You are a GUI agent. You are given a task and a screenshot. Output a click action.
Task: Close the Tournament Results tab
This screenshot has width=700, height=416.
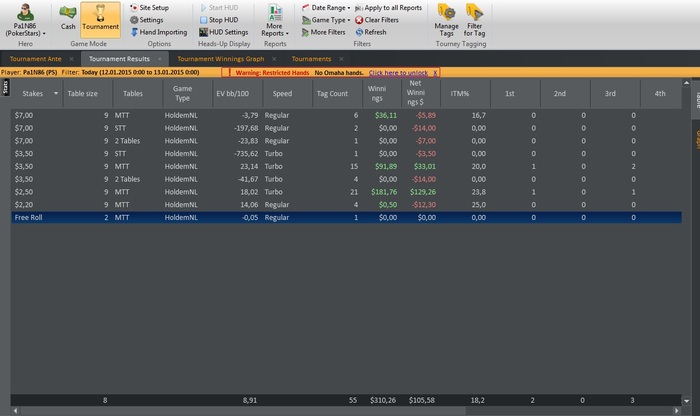pos(160,59)
